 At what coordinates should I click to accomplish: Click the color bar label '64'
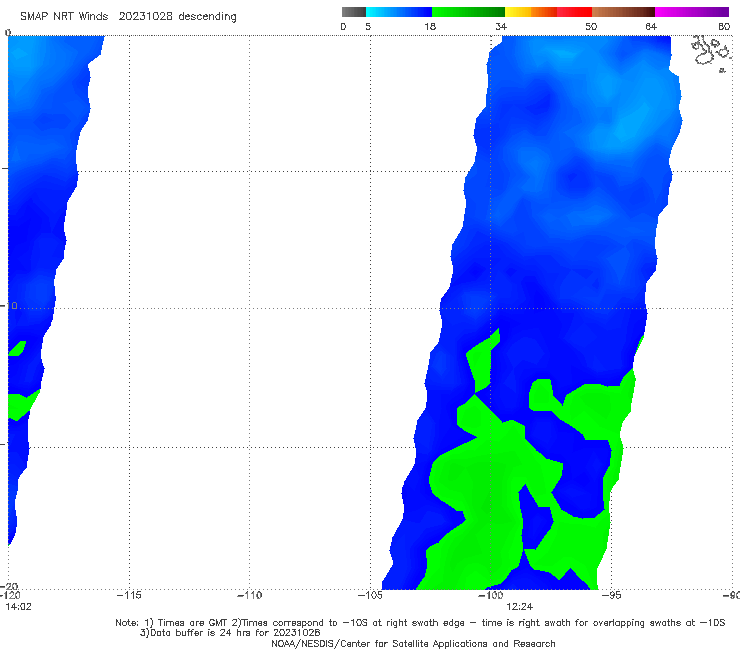tap(651, 26)
